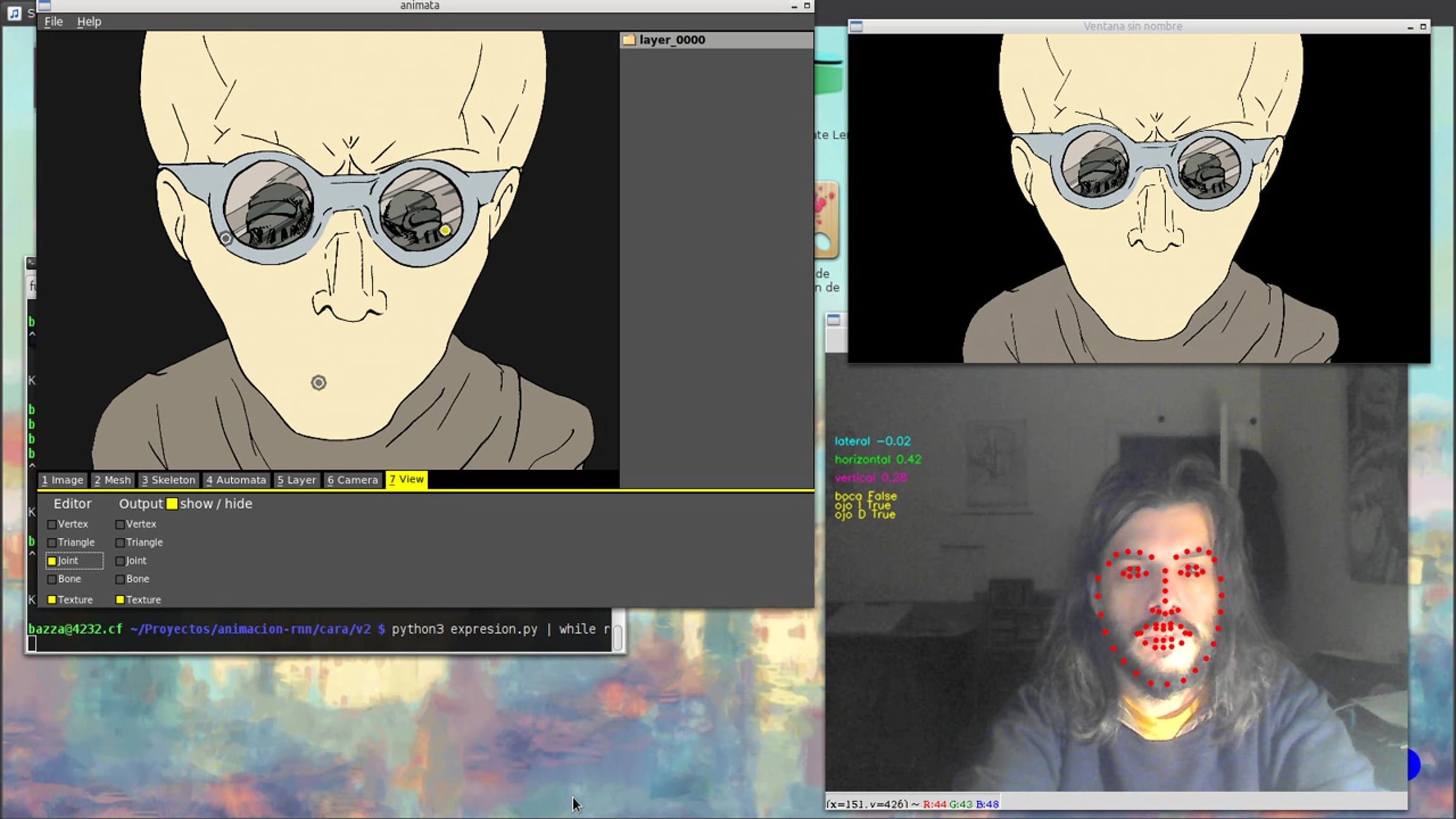This screenshot has width=1456, height=819.
Task: Select the yellow joint on right lens
Action: [445, 230]
